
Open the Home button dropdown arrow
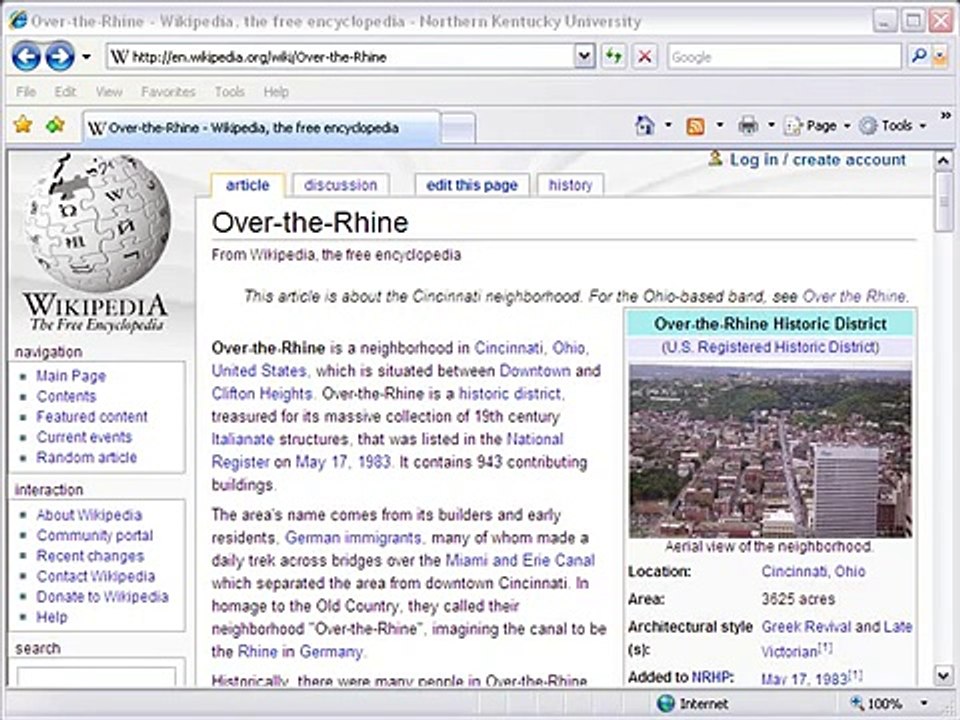click(668, 126)
